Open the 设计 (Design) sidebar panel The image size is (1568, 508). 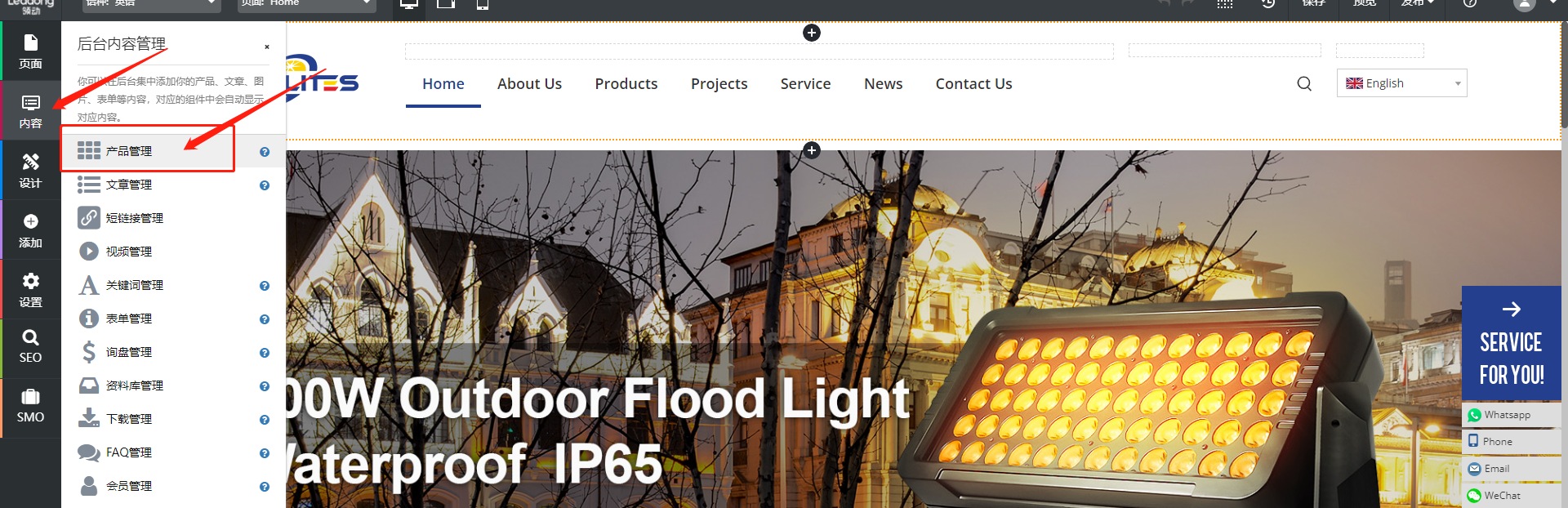click(30, 170)
